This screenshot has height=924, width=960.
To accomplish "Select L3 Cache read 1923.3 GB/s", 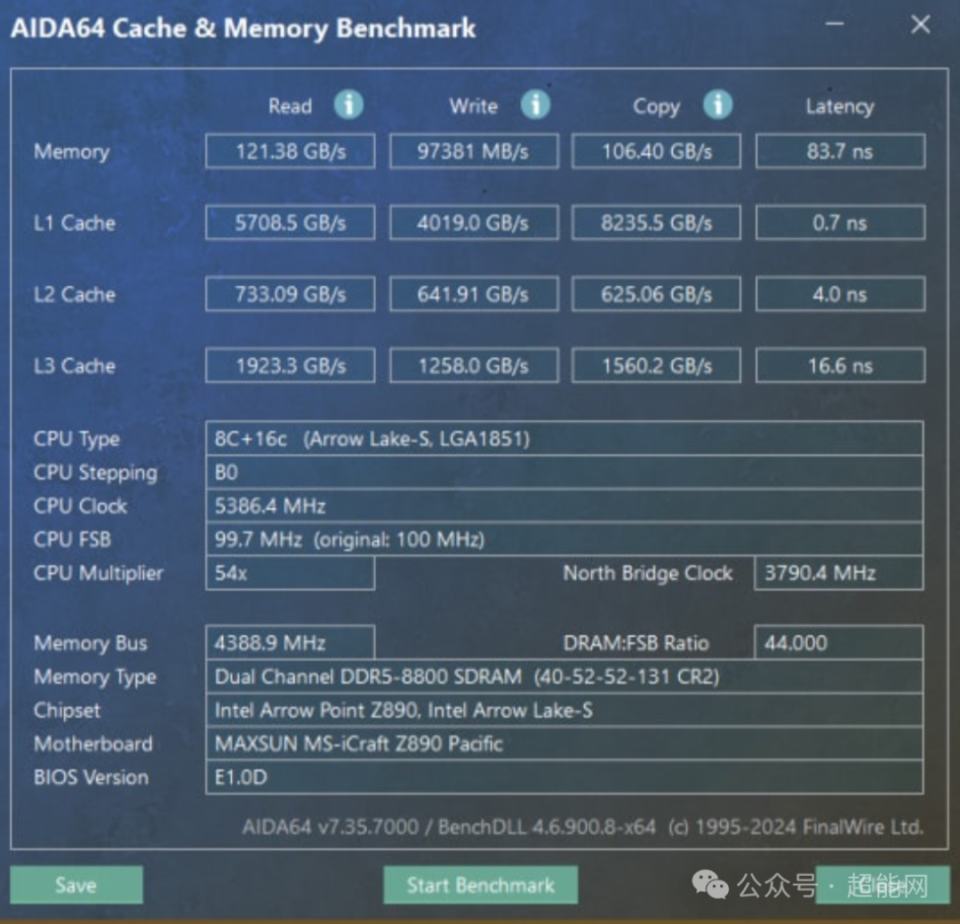I will coord(290,366).
